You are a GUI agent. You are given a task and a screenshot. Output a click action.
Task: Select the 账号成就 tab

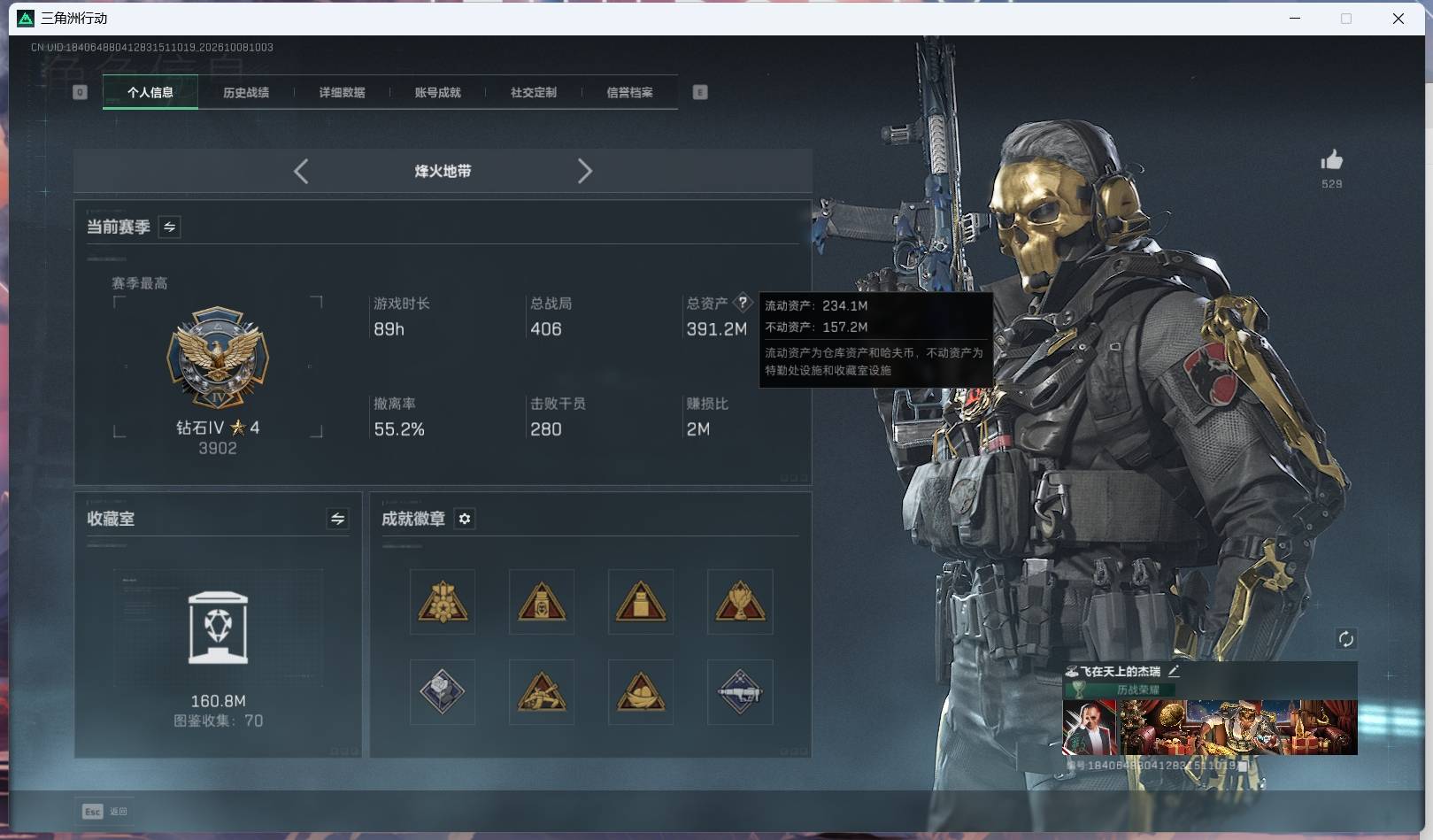[437, 92]
